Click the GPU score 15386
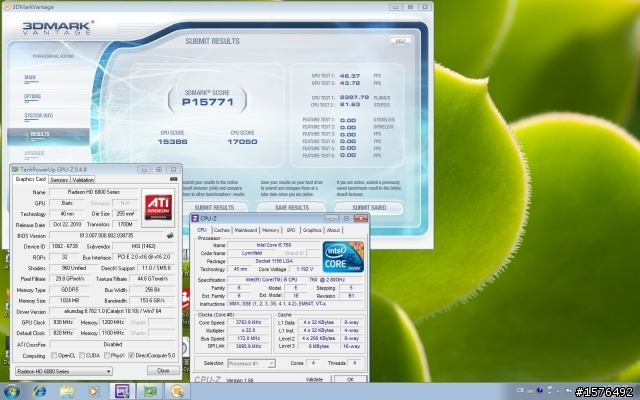Viewport: 640px width, 400px height. tap(173, 142)
